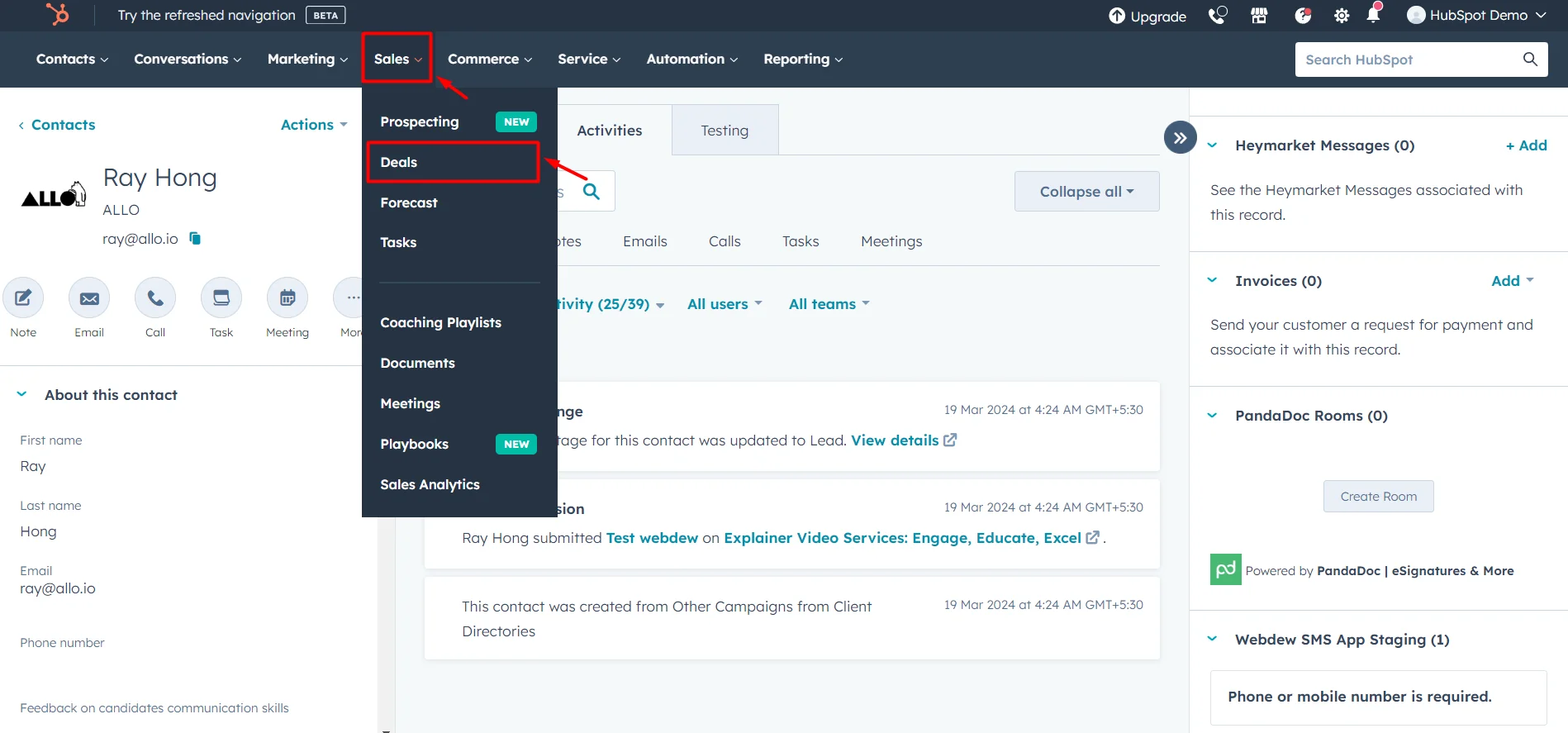
Task: Click the activity search magnifier icon
Action: (592, 192)
